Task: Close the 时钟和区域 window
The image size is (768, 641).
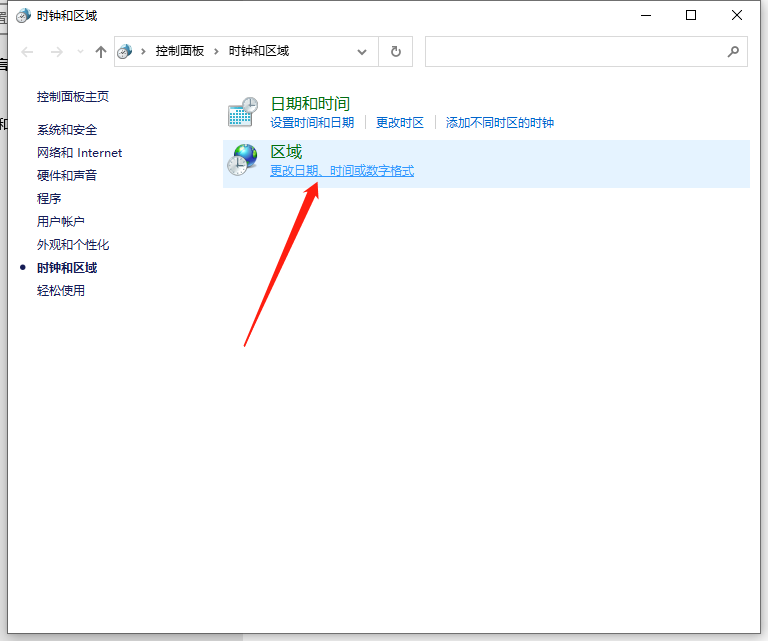Action: point(737,16)
